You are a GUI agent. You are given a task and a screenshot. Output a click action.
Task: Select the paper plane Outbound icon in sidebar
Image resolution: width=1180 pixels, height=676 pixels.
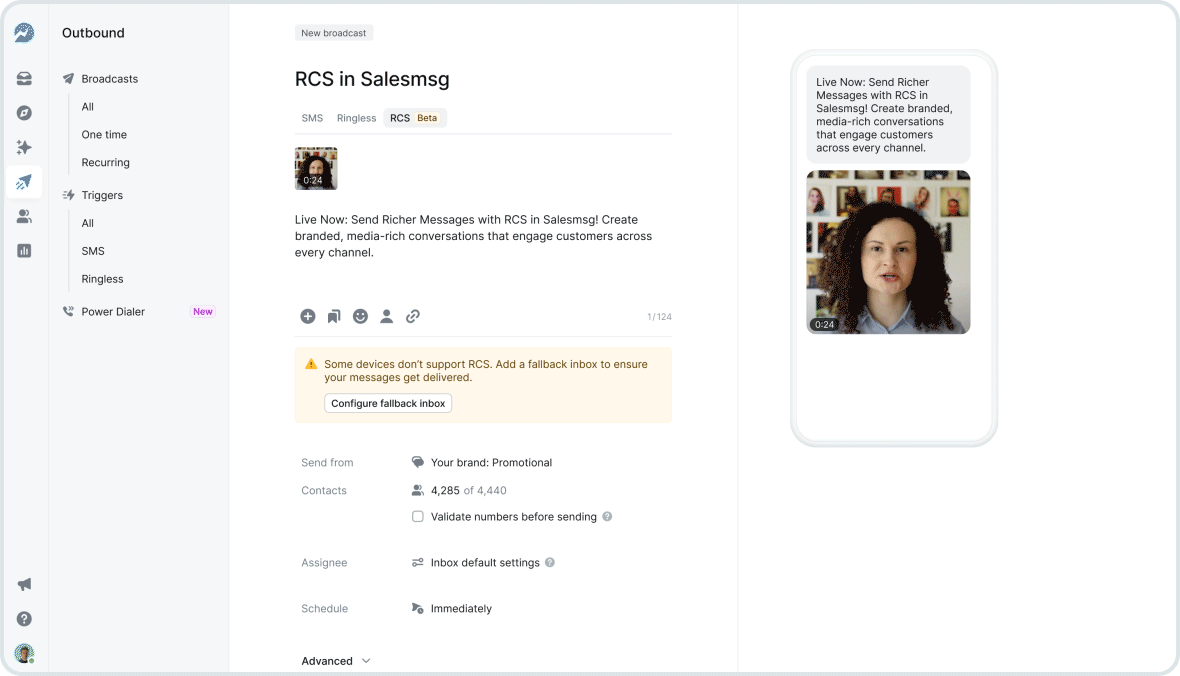24,182
